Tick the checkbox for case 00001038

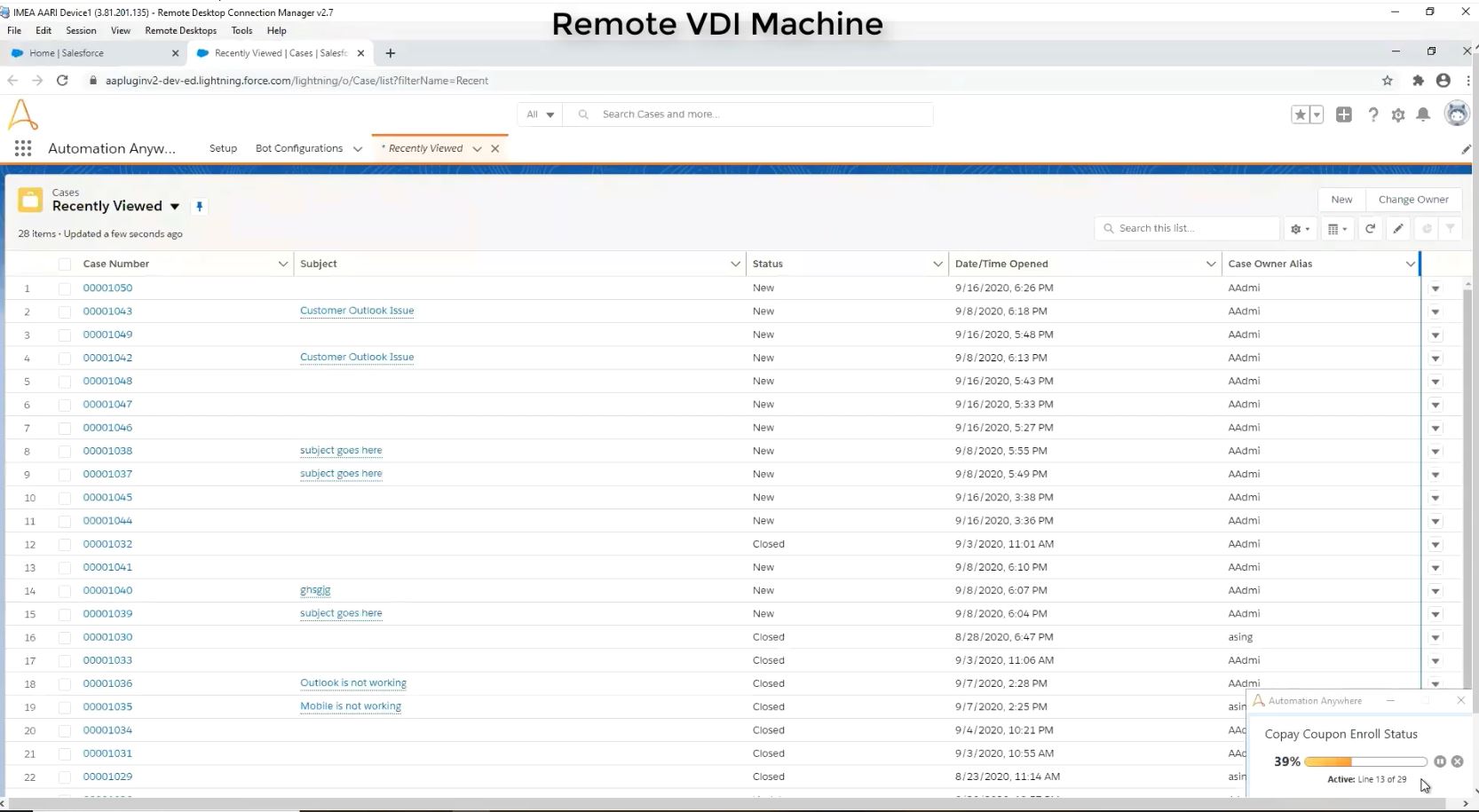(65, 452)
